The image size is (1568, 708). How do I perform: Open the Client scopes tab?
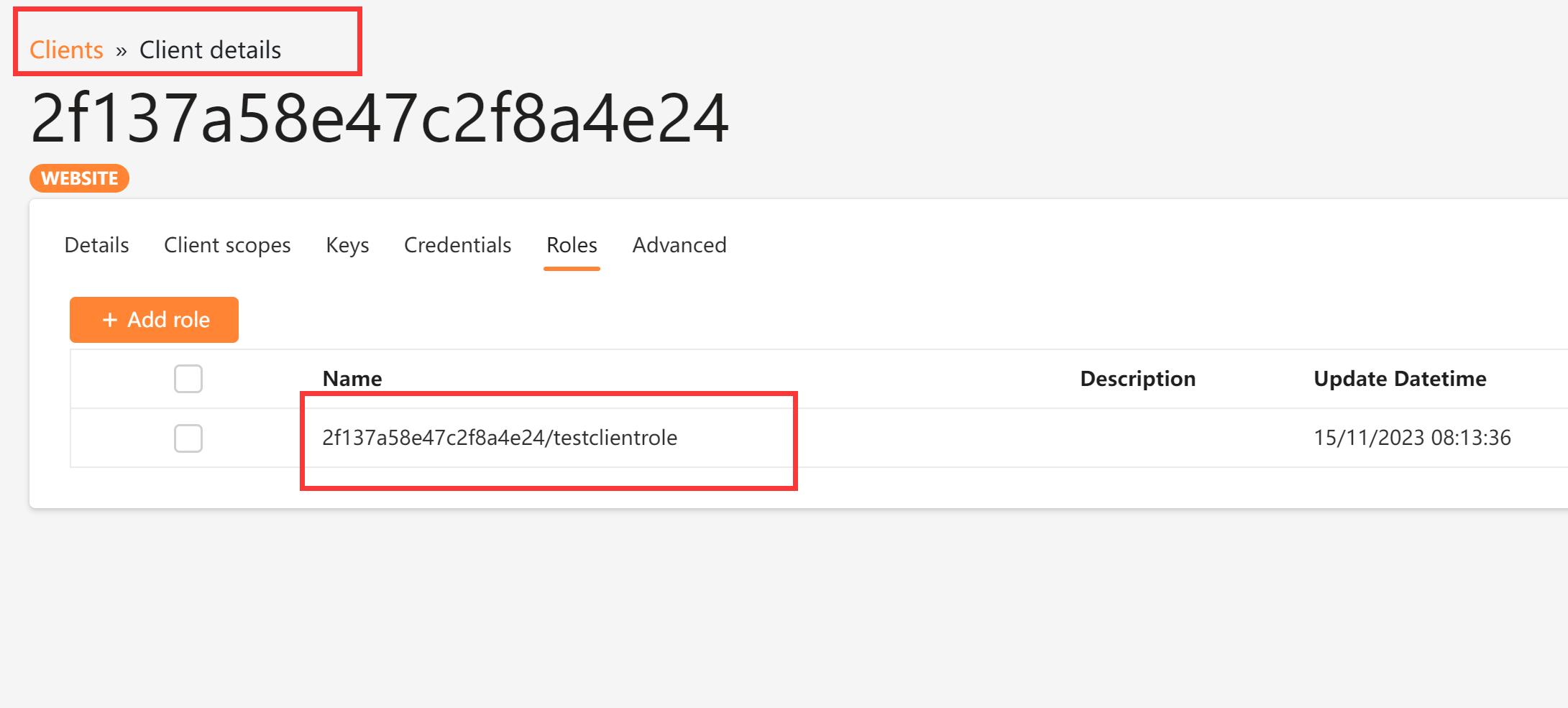[227, 245]
